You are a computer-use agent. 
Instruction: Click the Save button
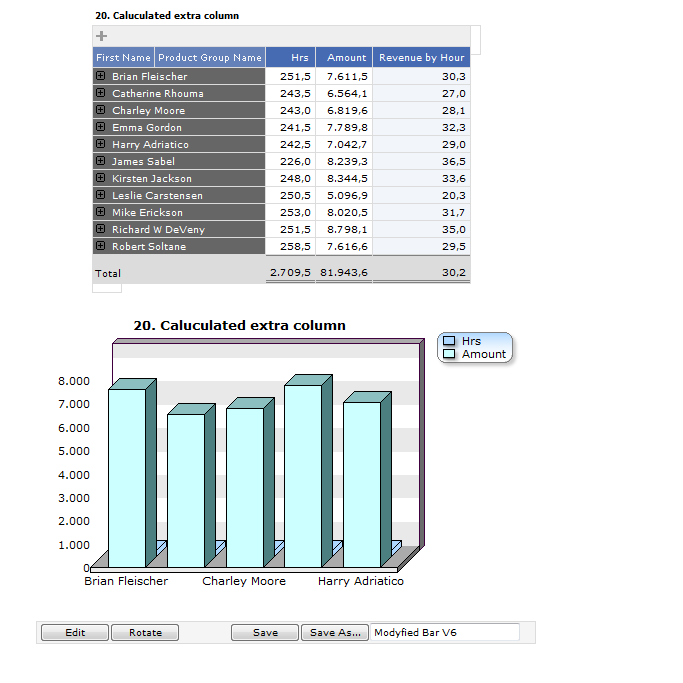(265, 633)
